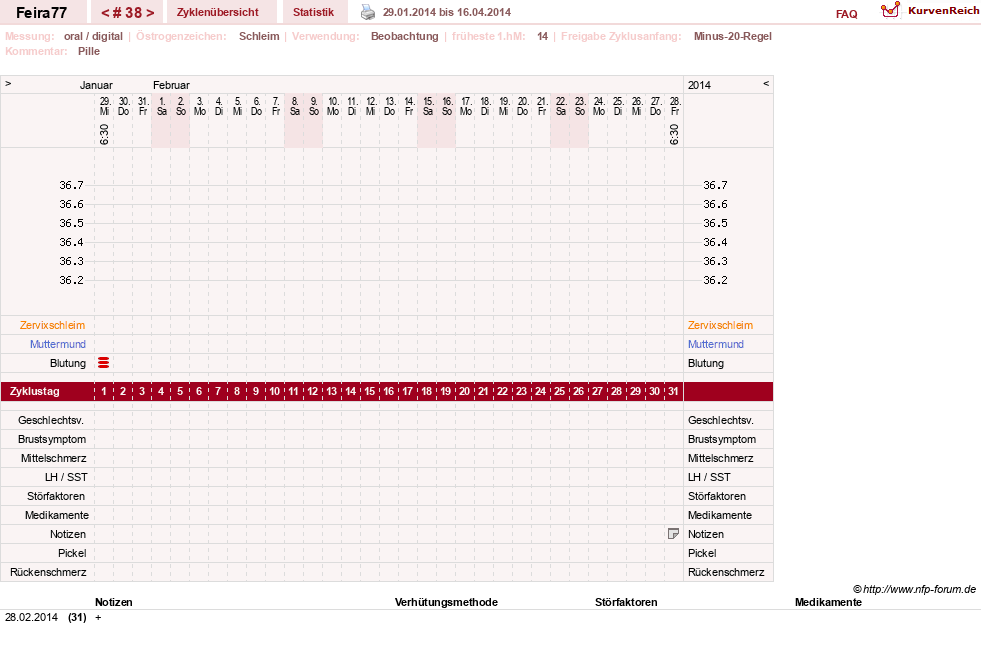Click the red bleeding marker on day 1
Viewport: 981px width, 661px height.
click(104, 363)
